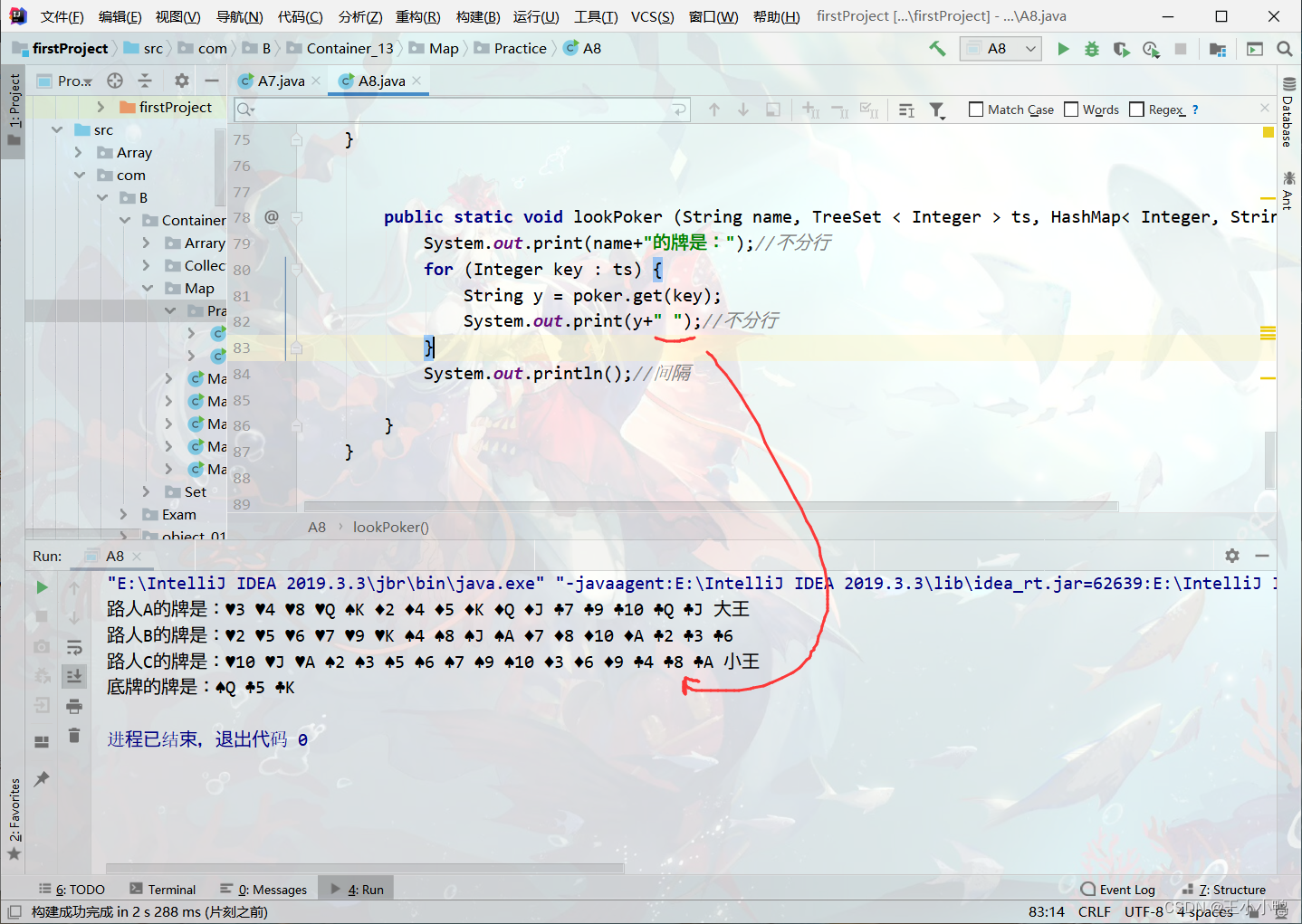
Task: Select the A8.java editor tab
Action: pyautogui.click(x=380, y=81)
